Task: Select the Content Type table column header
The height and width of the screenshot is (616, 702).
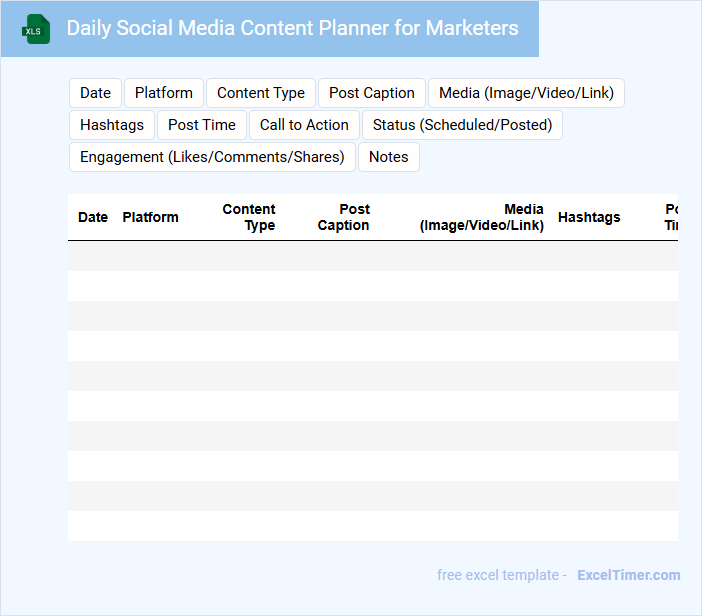Action: tap(250, 217)
